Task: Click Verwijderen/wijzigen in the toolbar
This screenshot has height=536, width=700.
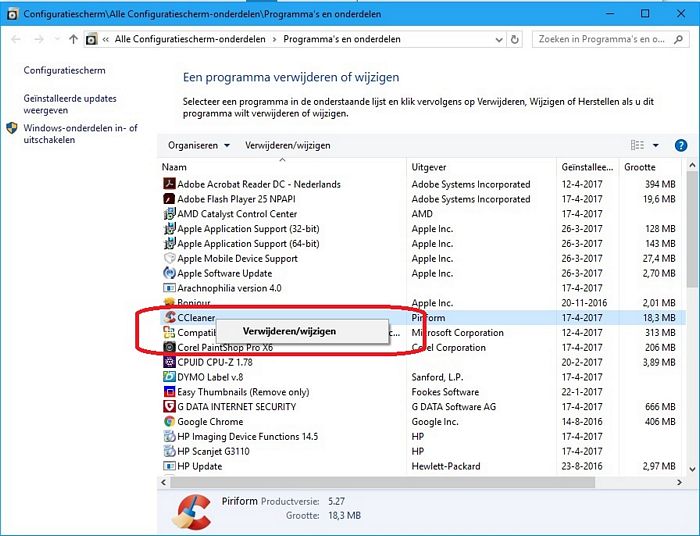Action: 288,145
